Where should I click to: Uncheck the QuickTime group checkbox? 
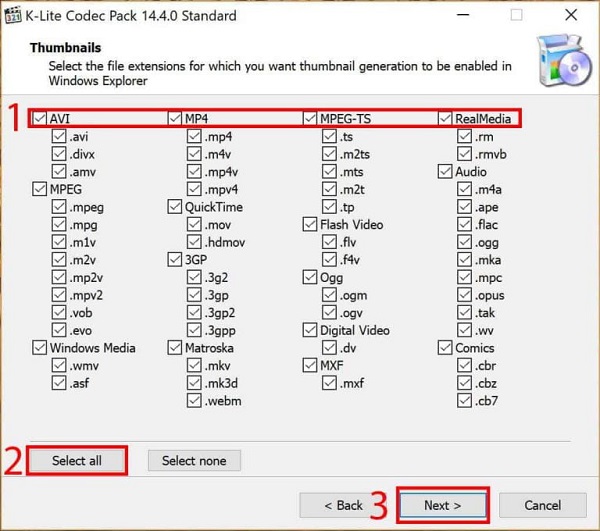click(174, 207)
